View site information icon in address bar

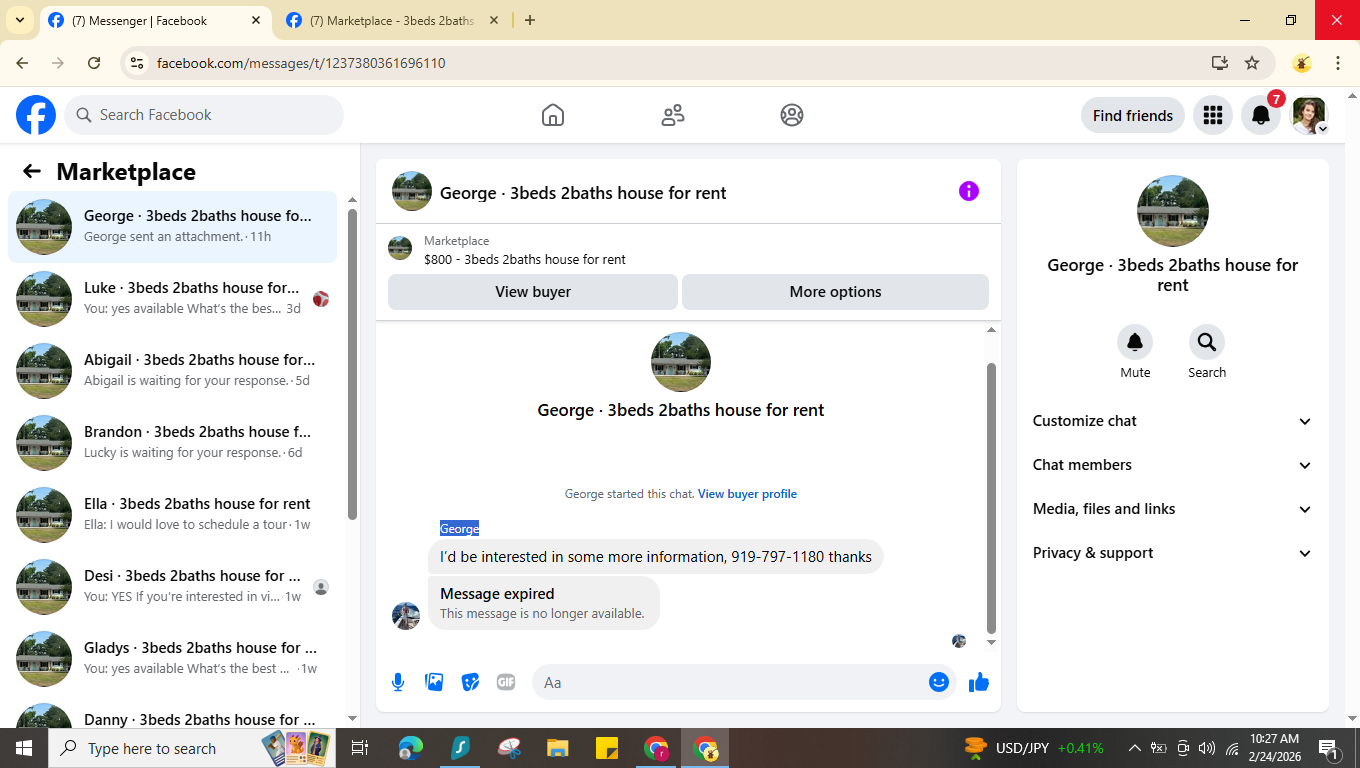coord(138,63)
